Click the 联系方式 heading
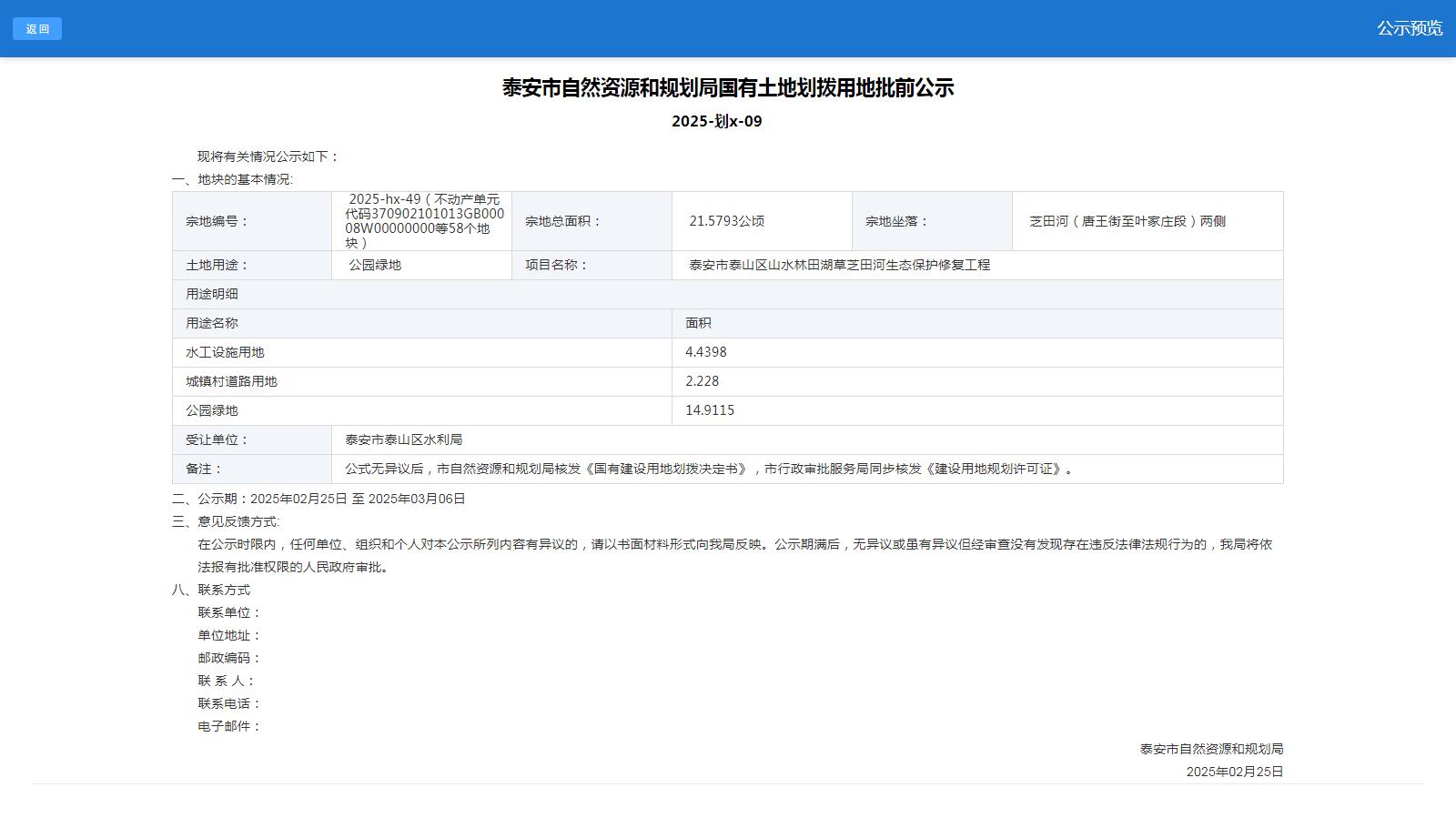The width and height of the screenshot is (1456, 818). (211, 590)
